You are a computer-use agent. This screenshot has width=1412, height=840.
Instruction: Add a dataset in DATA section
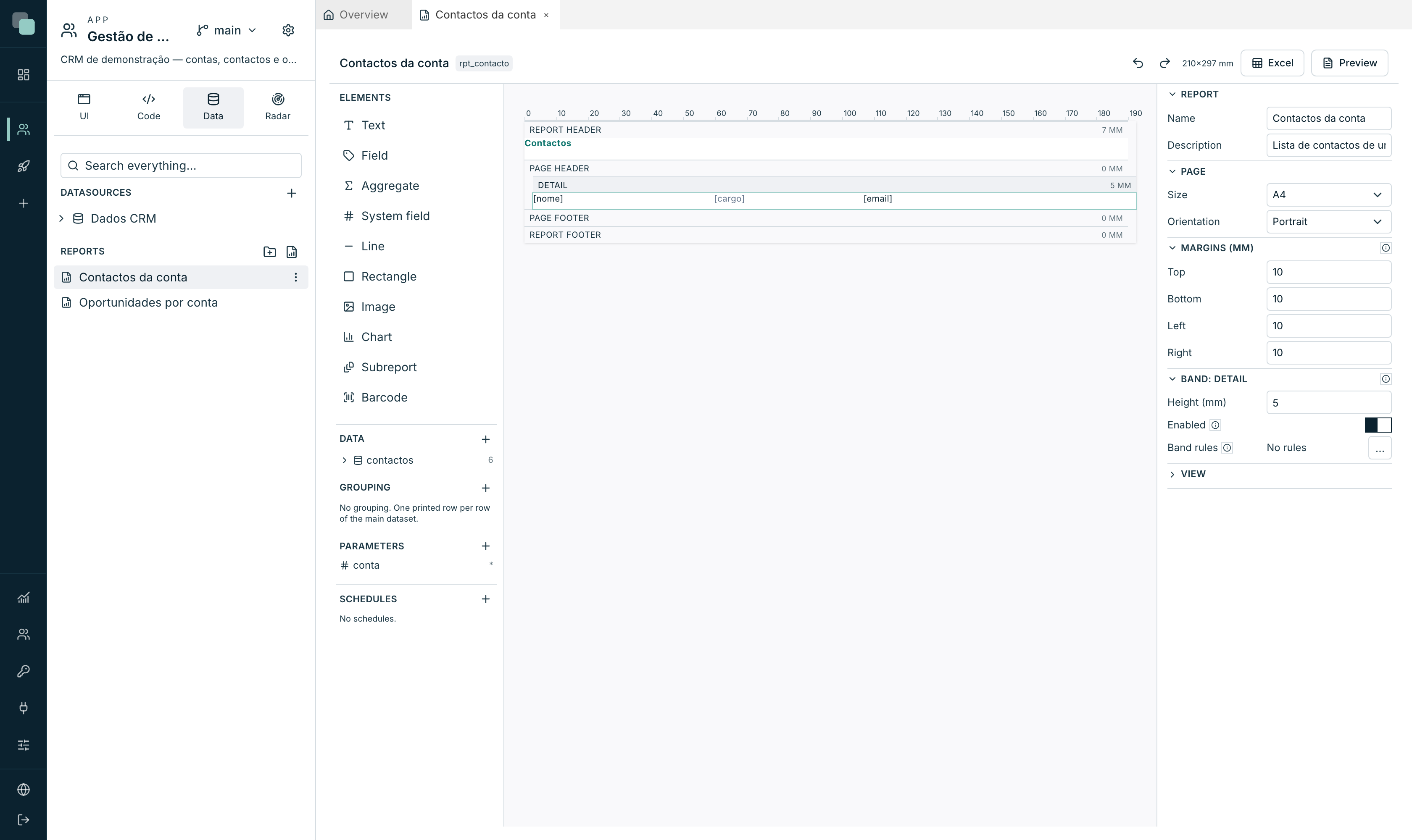click(x=485, y=439)
